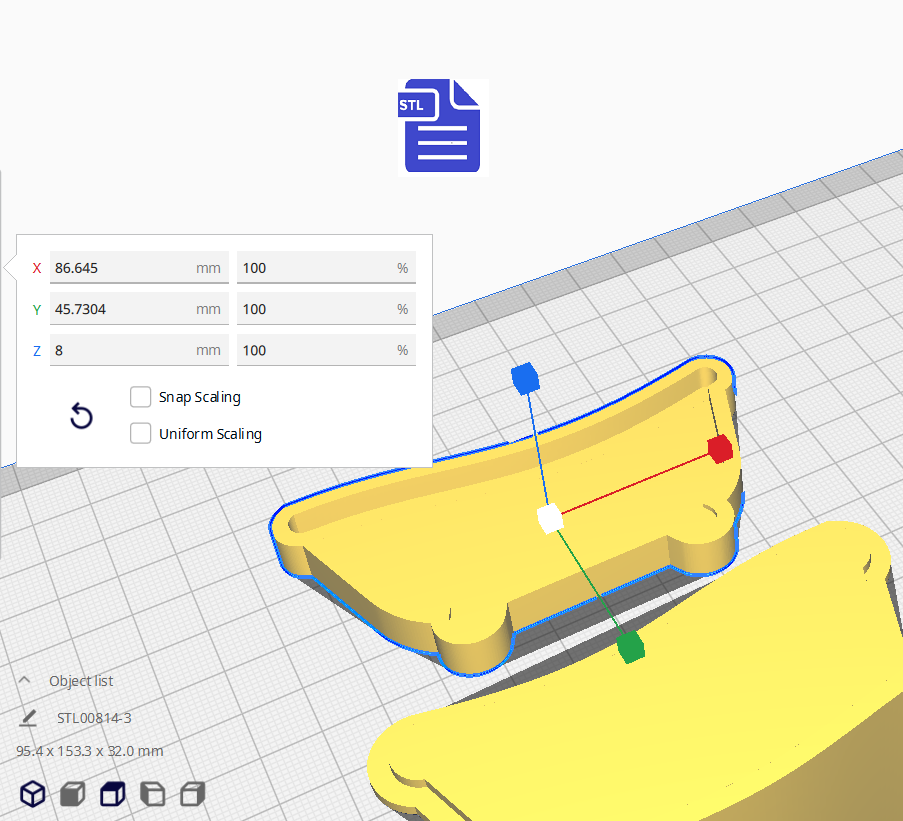Switch to the top view cube
The image size is (903, 821).
coord(113,794)
